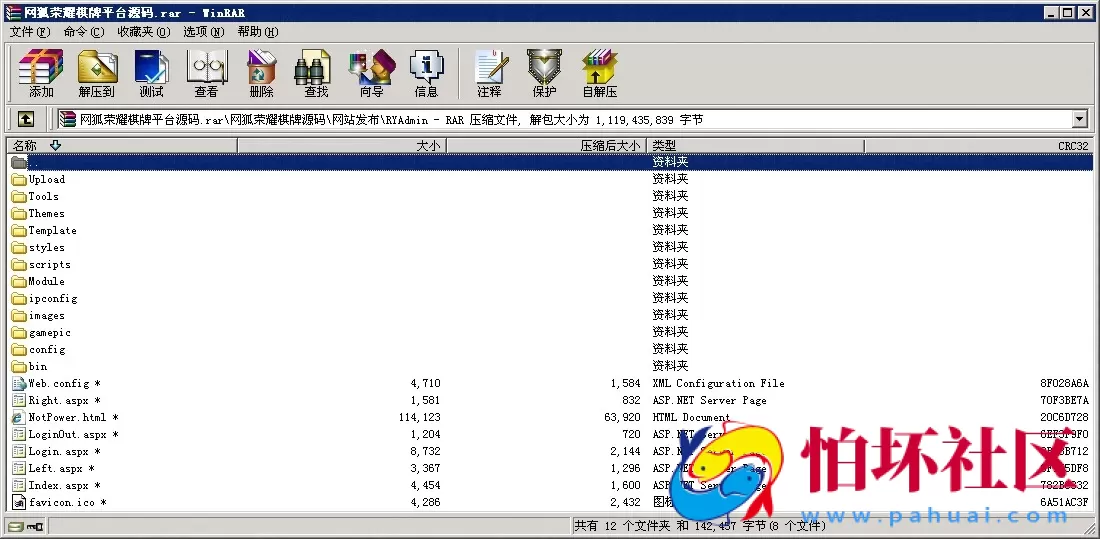Click CRC value 6A51AC3F
The width and height of the screenshot is (1100, 539).
point(1064,503)
